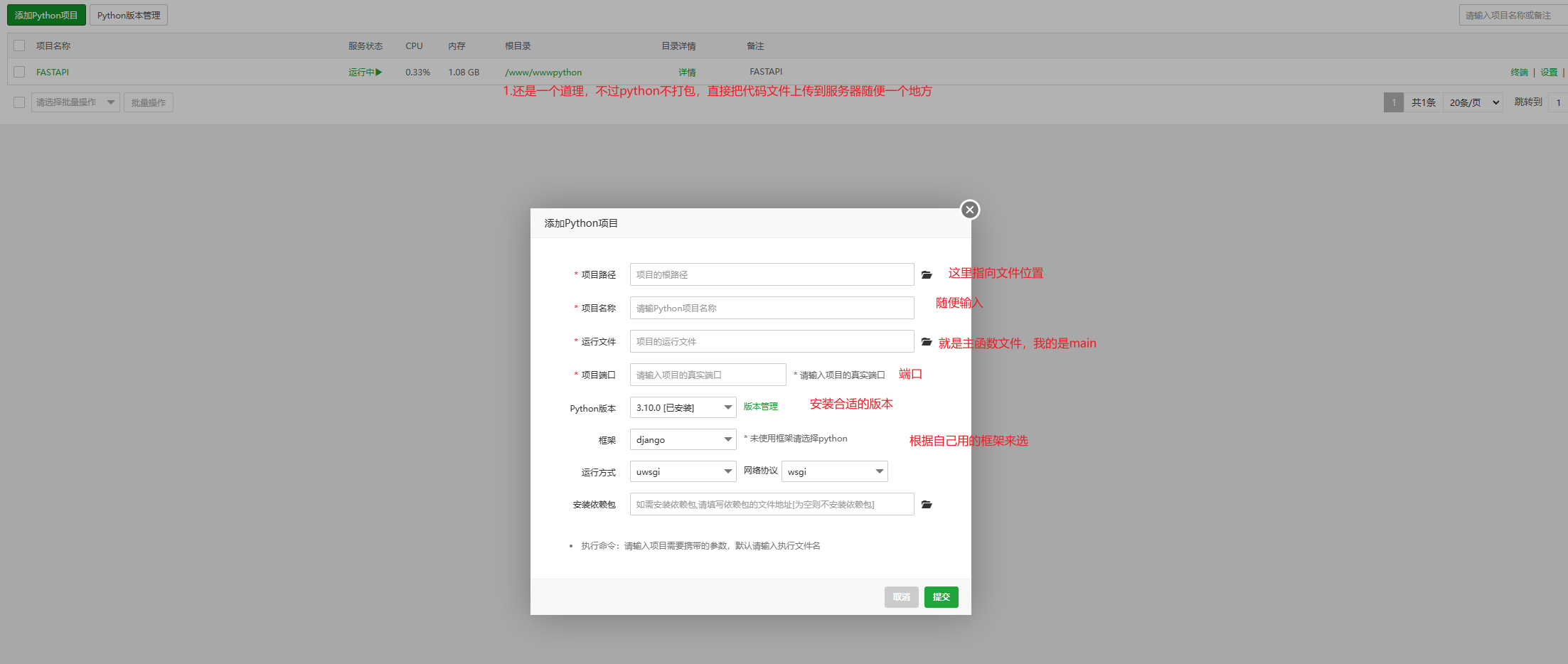Toggle the FASTAPI row checkbox

19,72
